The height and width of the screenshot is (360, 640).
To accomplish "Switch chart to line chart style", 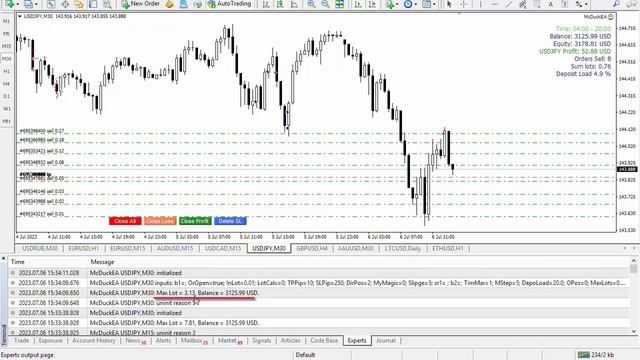I will click(294, 4).
